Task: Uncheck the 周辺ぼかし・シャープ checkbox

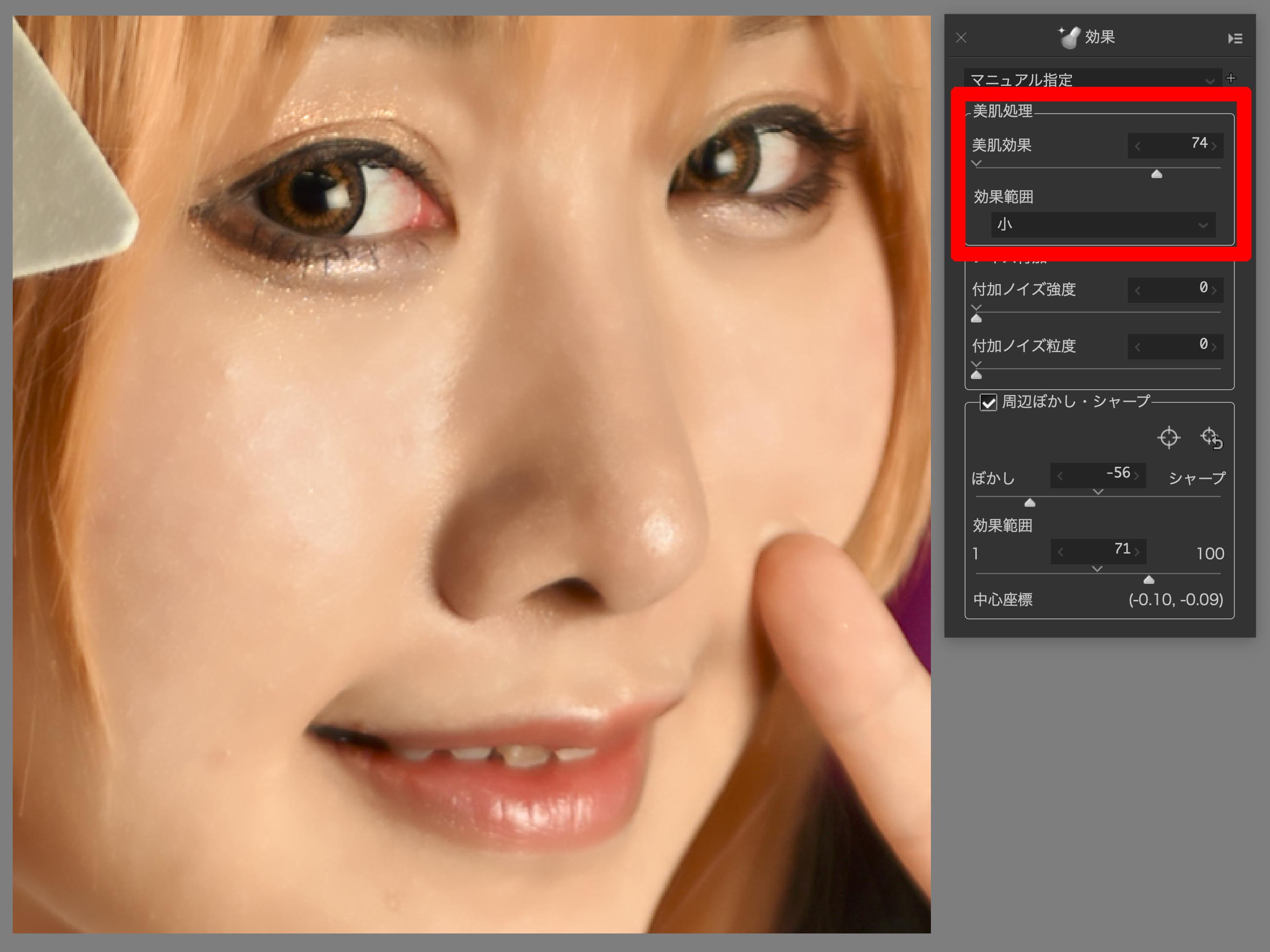Action: point(988,403)
